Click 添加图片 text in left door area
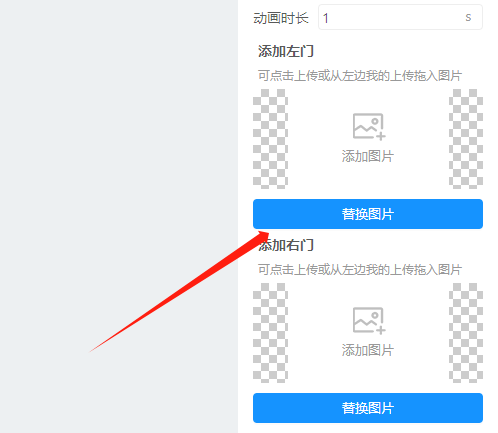498x433 pixels. (x=368, y=156)
